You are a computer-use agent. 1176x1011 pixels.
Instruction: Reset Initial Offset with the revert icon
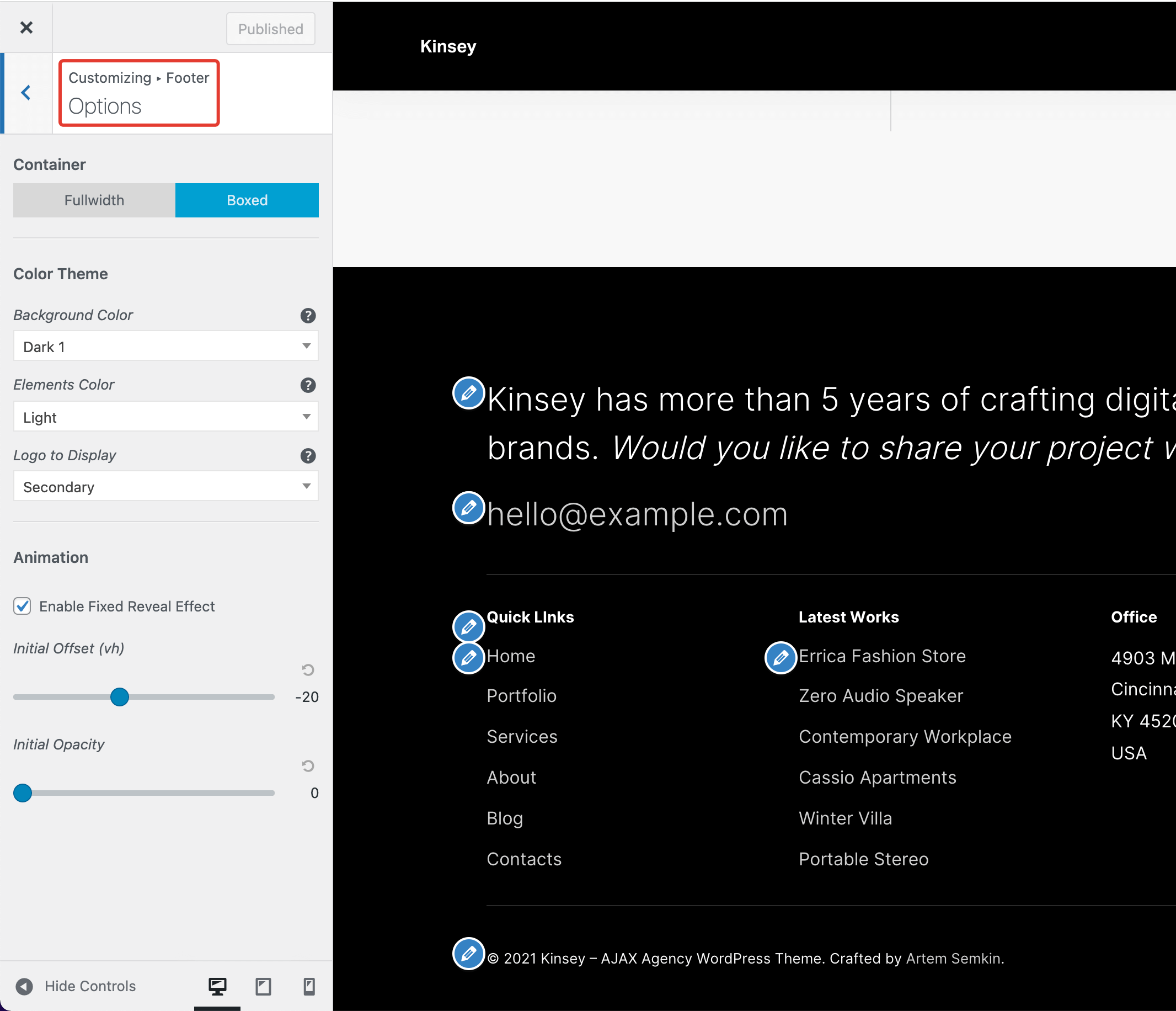tap(308, 670)
